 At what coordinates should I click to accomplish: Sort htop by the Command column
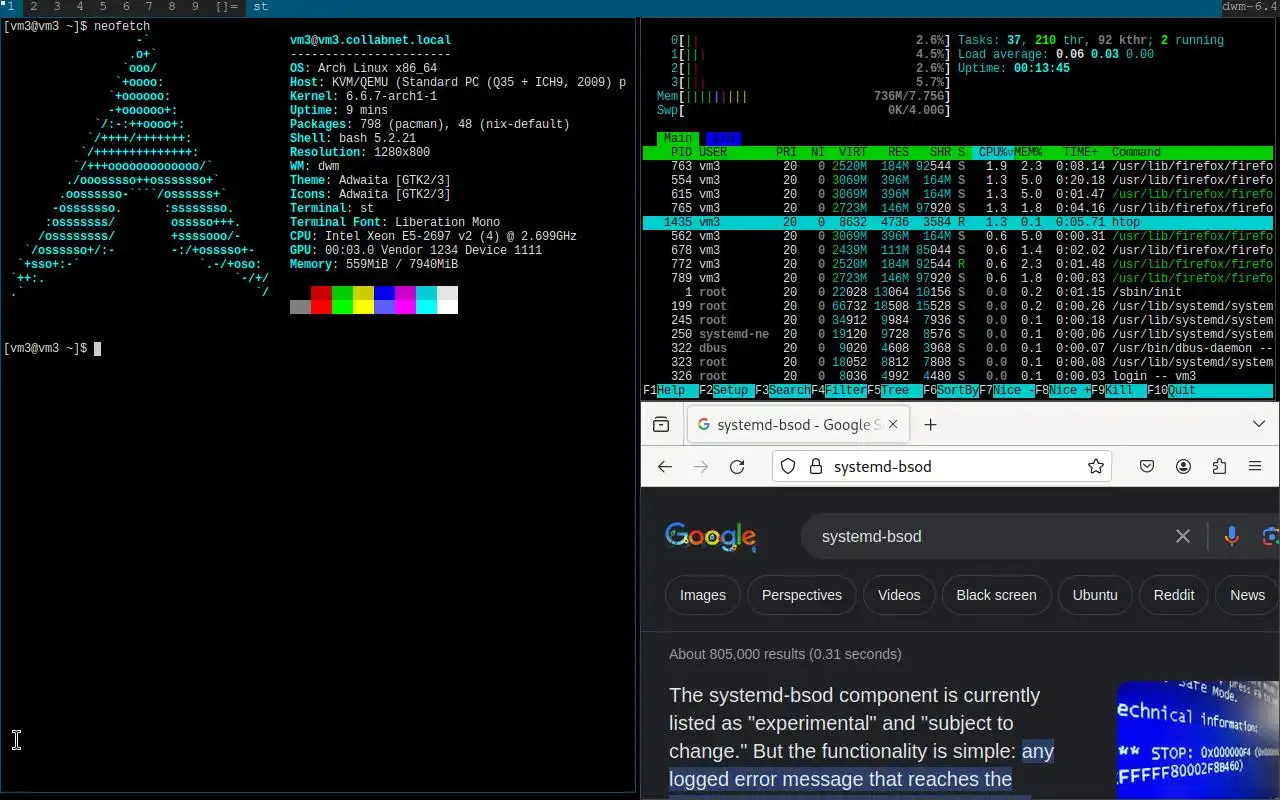point(1136,152)
